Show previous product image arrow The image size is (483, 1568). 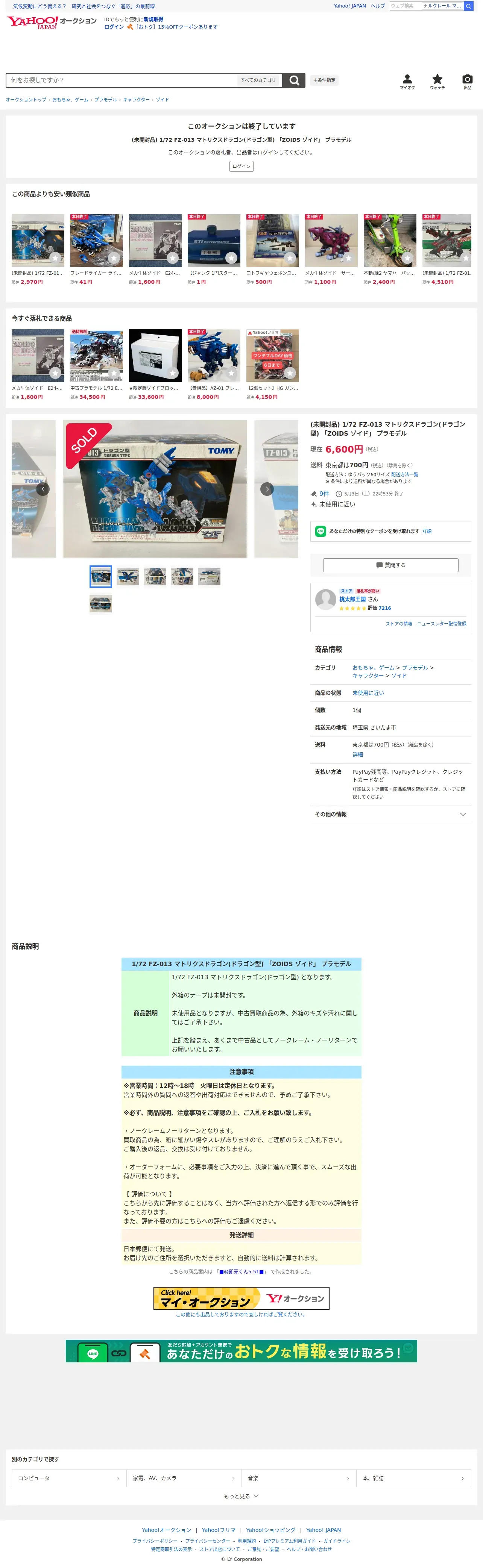pos(43,489)
